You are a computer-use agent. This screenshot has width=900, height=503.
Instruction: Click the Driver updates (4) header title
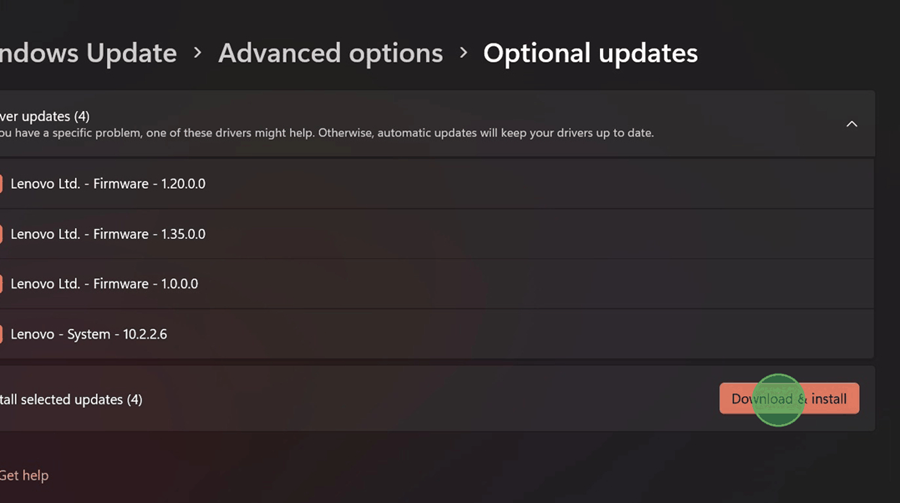(x=45, y=117)
